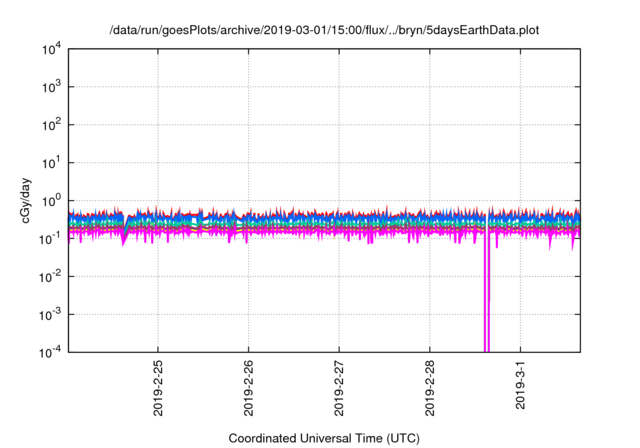Viewport: 640px width, 448px height.
Task: Click the Coordinated Universal Time (UTC) label
Action: (x=324, y=438)
